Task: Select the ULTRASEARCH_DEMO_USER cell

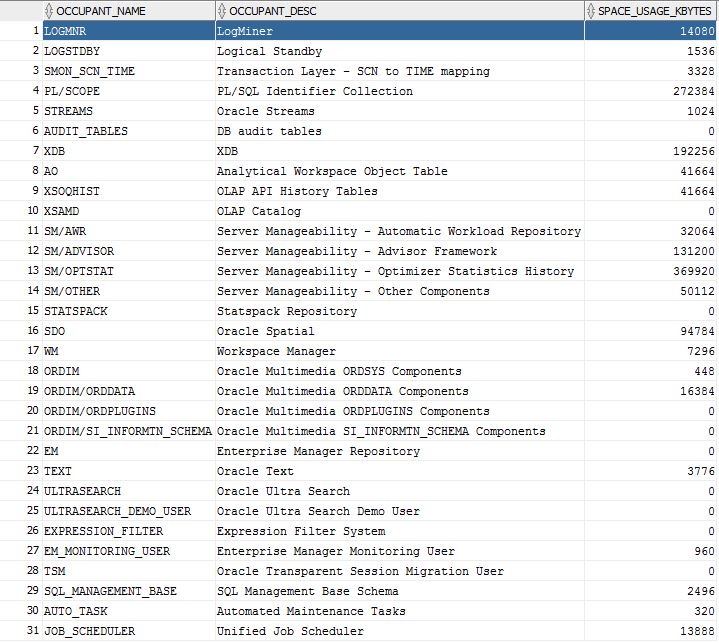Action: (129, 511)
